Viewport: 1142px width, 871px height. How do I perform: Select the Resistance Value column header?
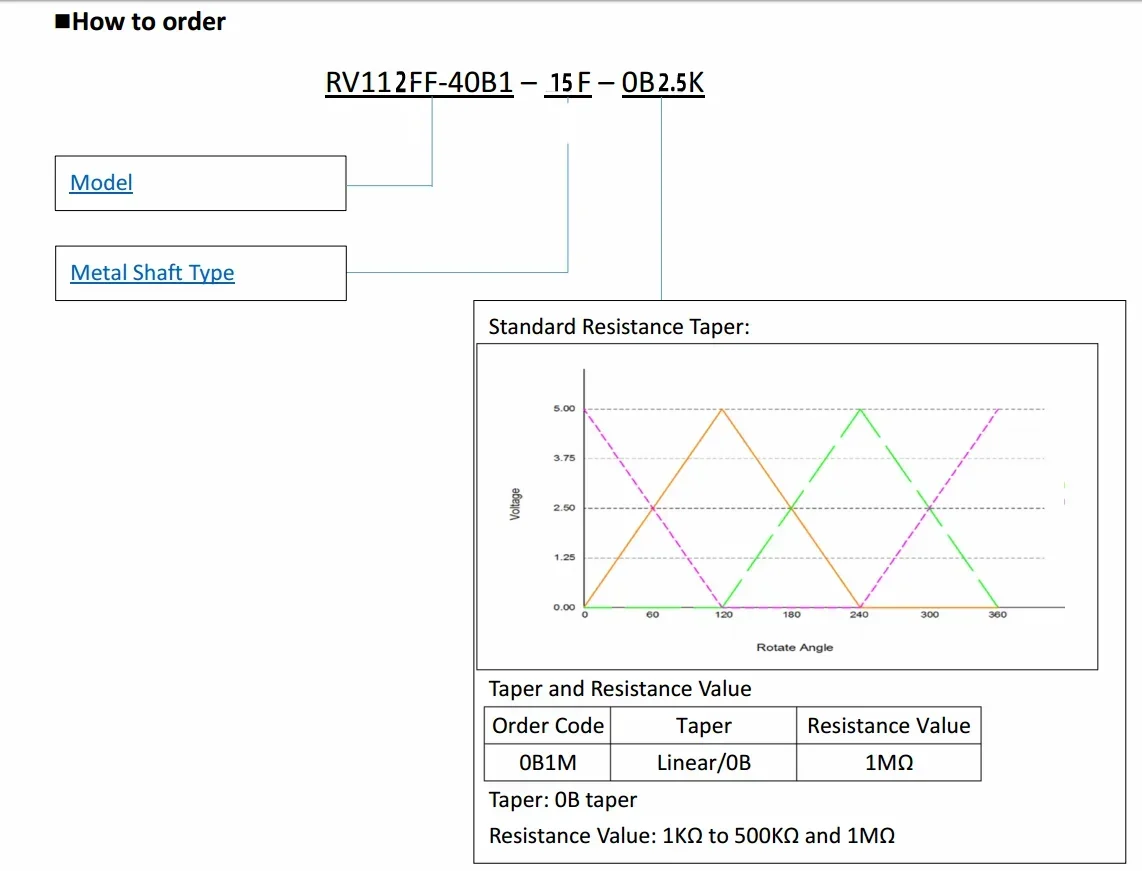click(x=888, y=726)
